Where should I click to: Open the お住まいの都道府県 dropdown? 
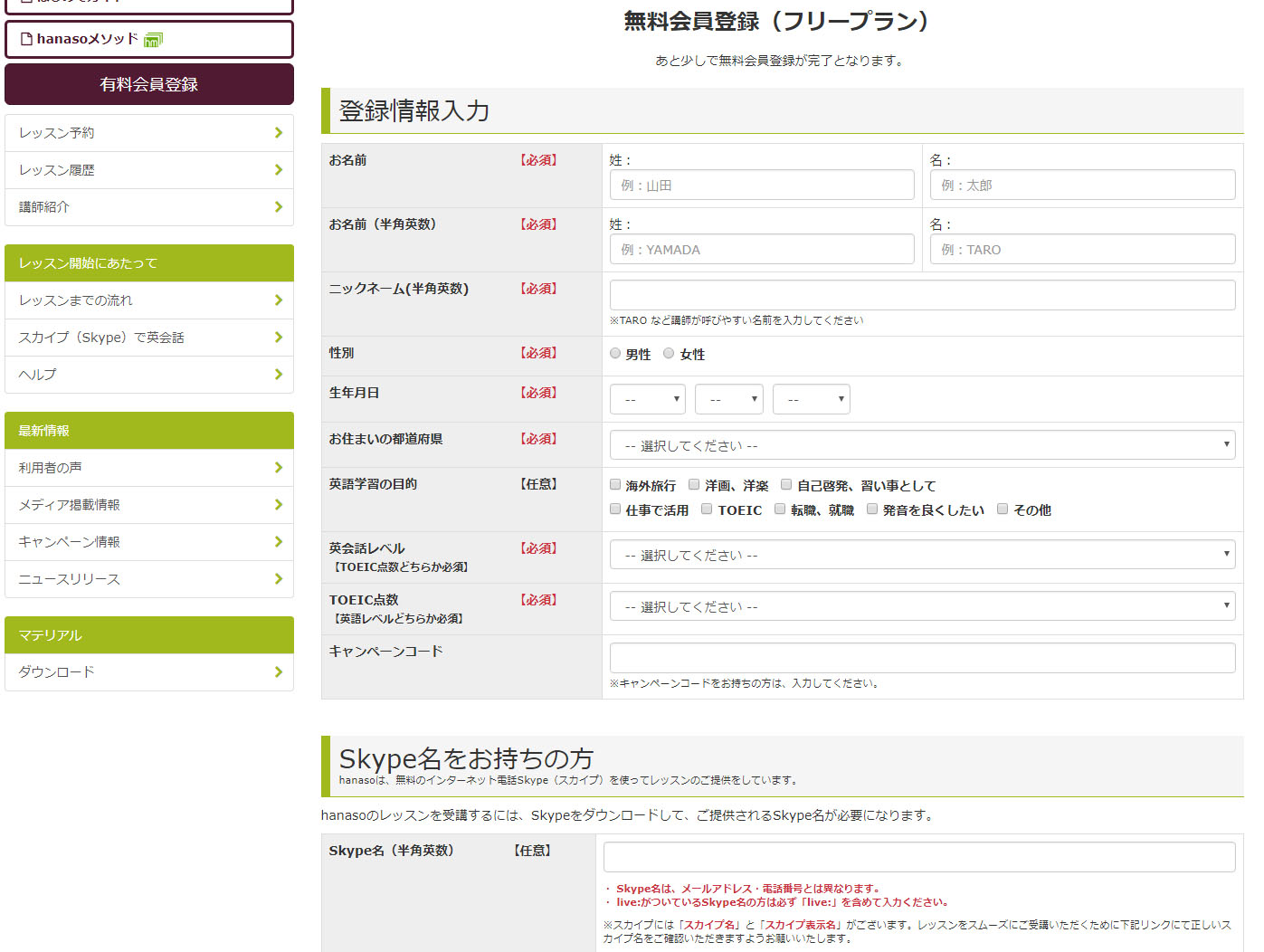click(923, 444)
